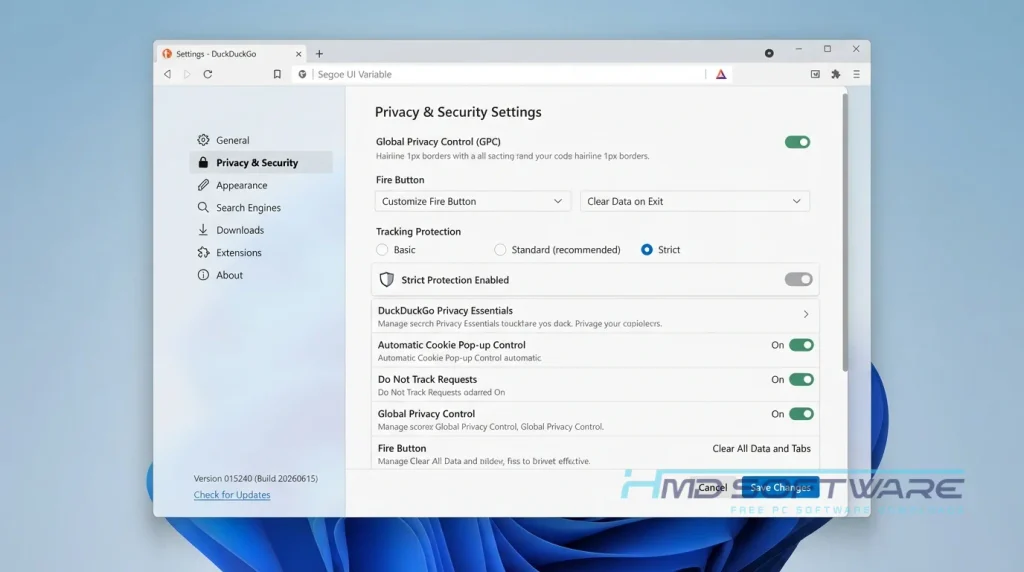
Task: Select Standard (recommended) tracking protection
Action: click(500, 249)
